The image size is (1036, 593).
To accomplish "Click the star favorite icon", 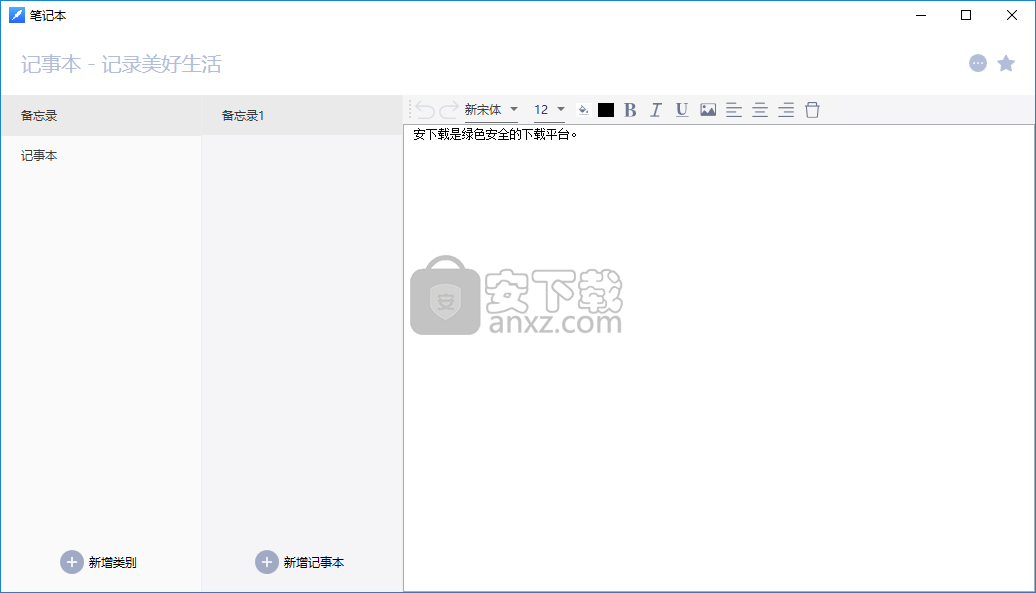I will 1006,63.
